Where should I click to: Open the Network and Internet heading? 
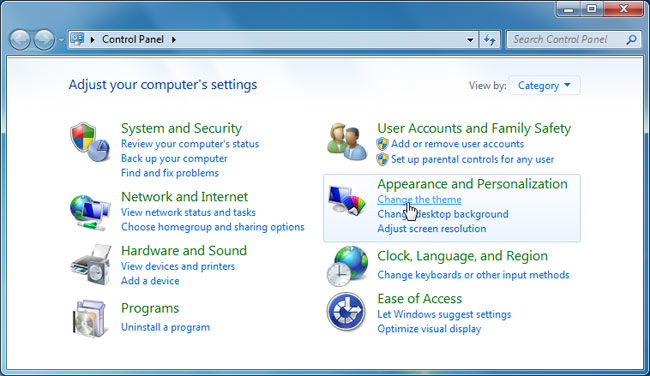click(184, 196)
